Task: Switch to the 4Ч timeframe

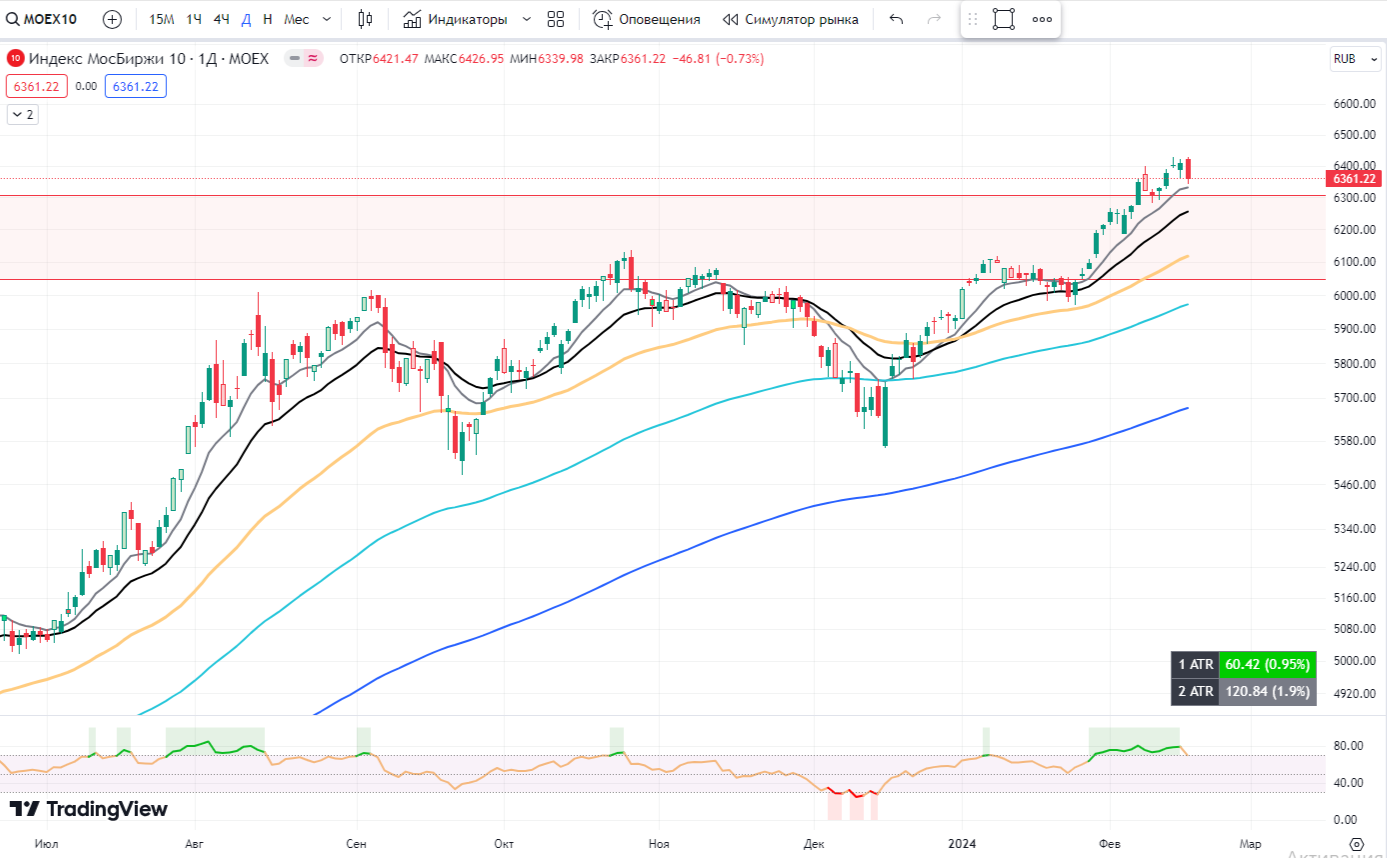Action: pyautogui.click(x=221, y=19)
